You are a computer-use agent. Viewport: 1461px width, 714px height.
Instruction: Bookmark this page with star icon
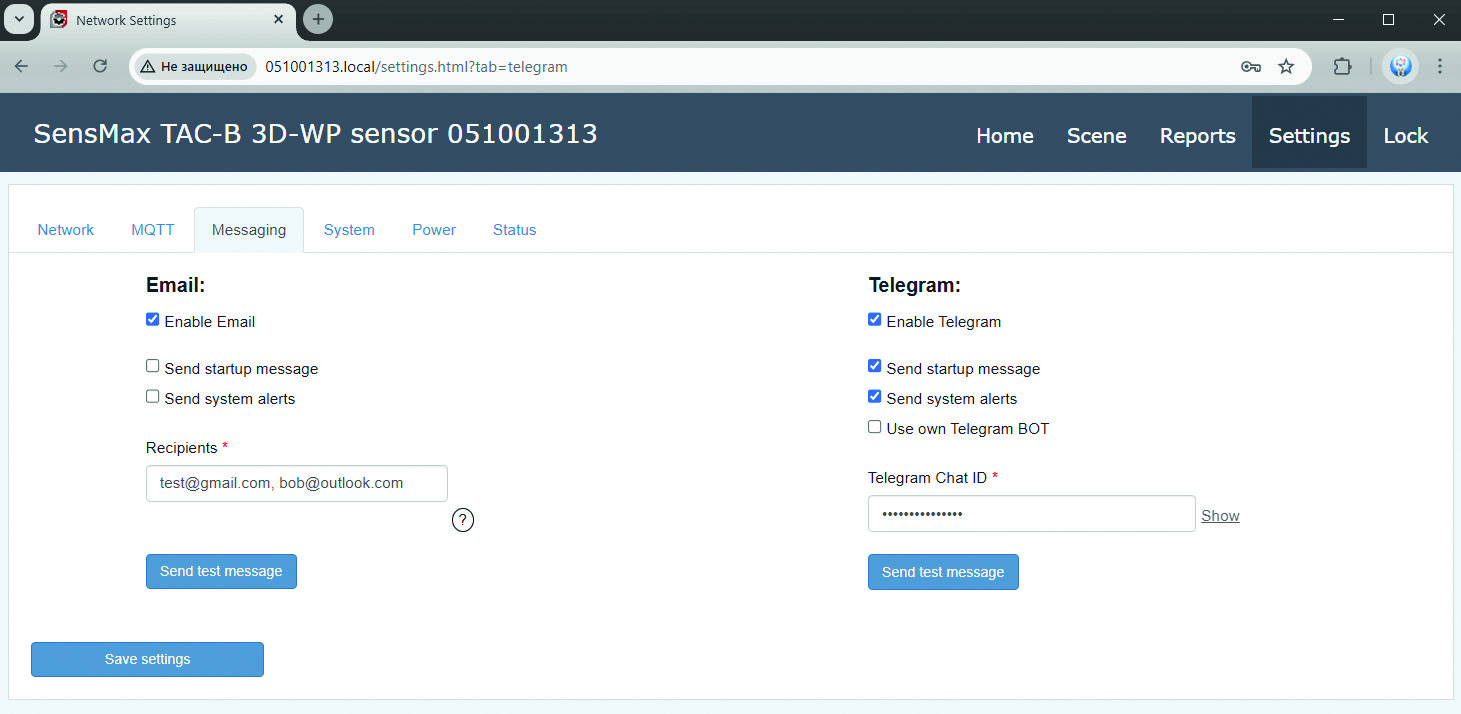pos(1286,67)
